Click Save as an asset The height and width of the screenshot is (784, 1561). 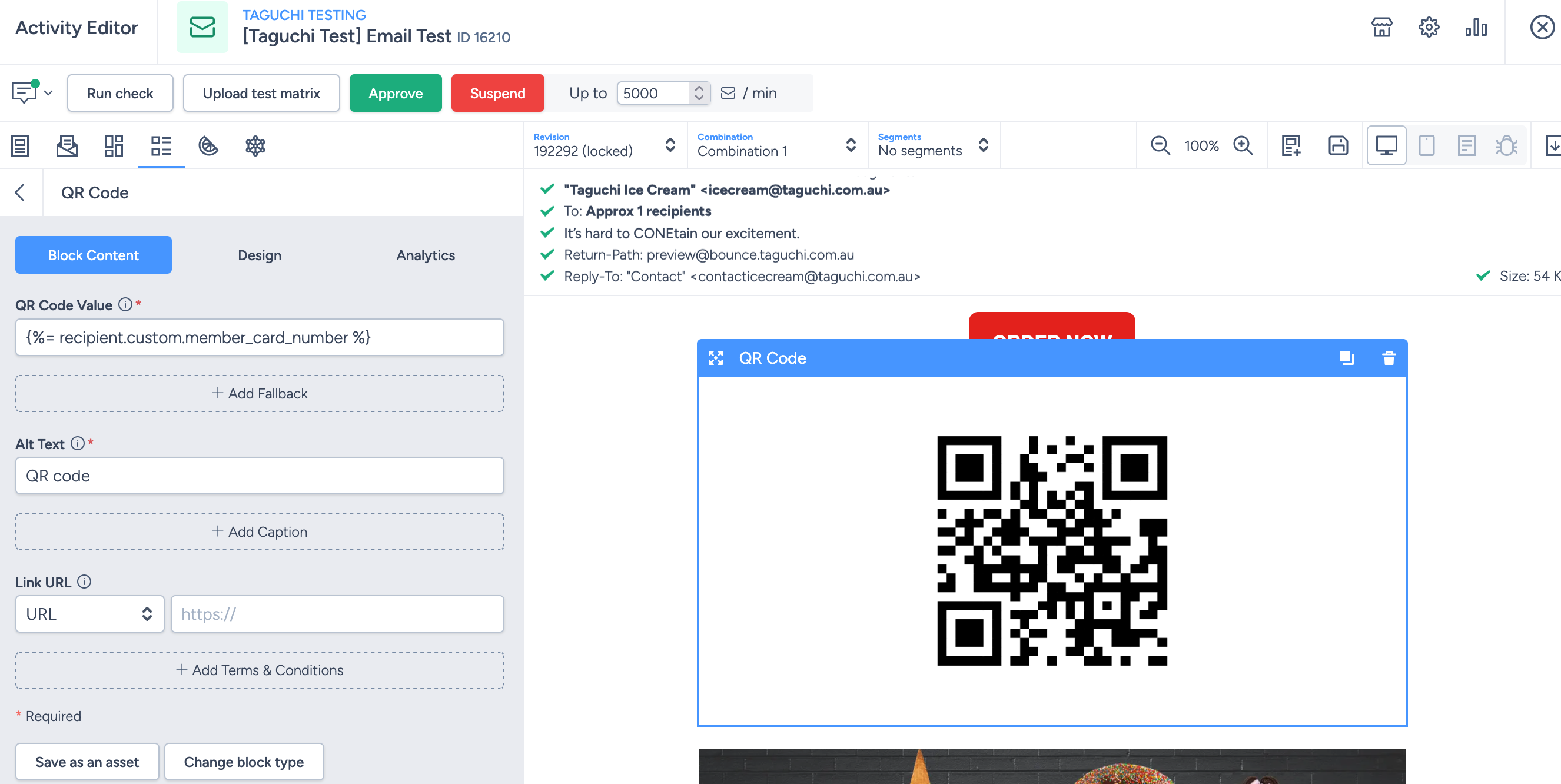click(87, 762)
